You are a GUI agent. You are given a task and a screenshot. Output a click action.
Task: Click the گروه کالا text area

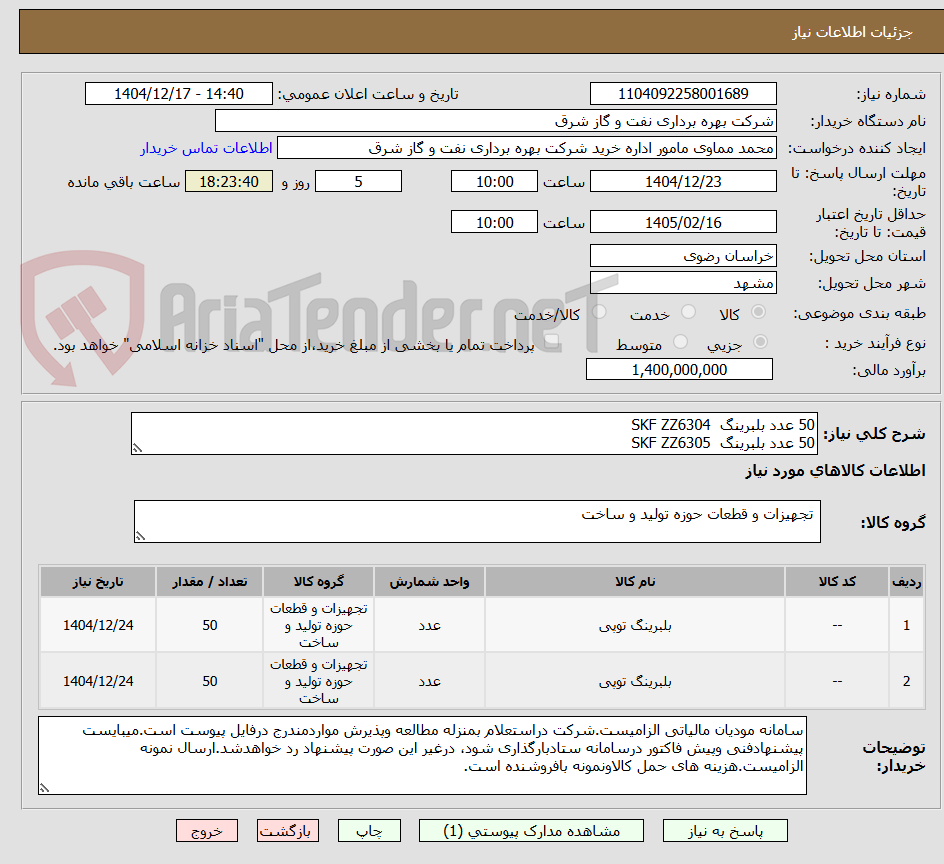coord(477,521)
